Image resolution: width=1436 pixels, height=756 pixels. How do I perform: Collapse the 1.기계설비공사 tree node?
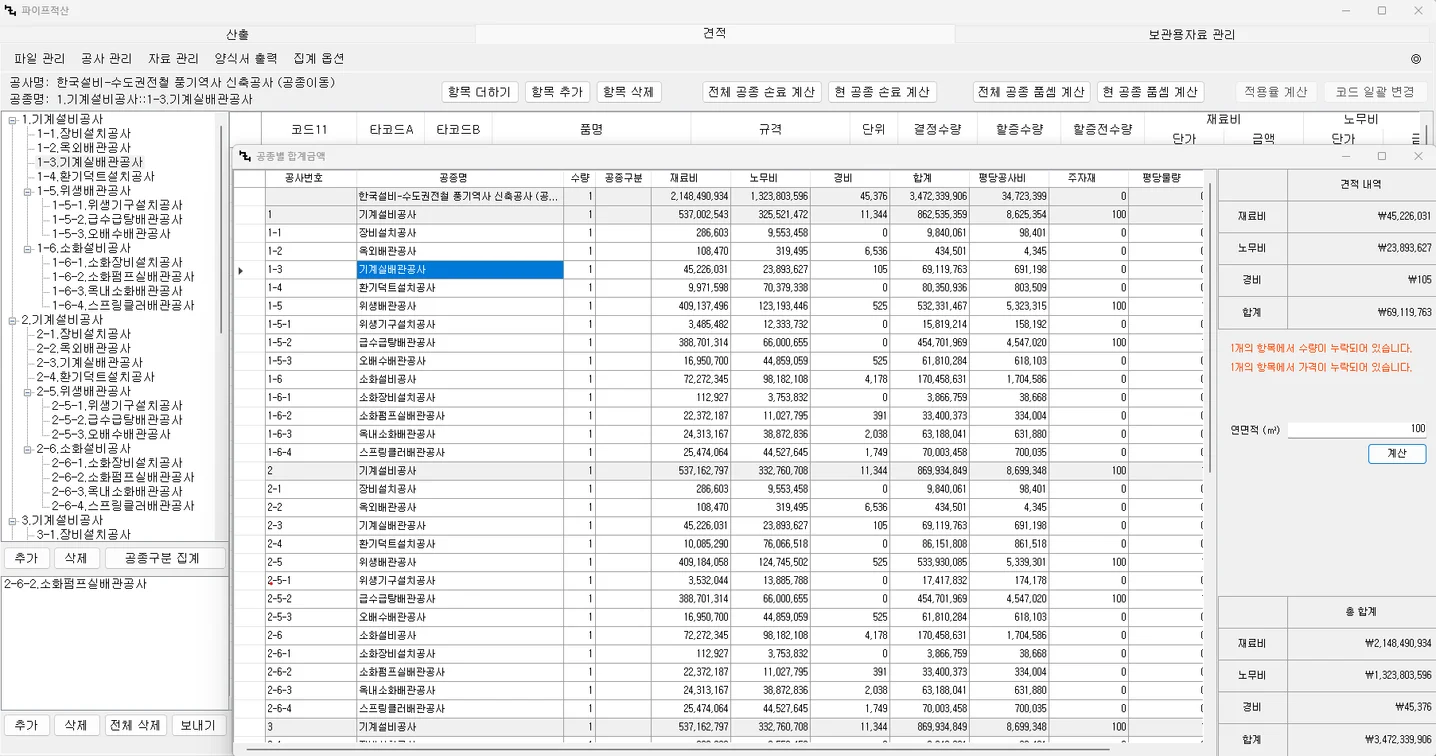tap(12, 119)
